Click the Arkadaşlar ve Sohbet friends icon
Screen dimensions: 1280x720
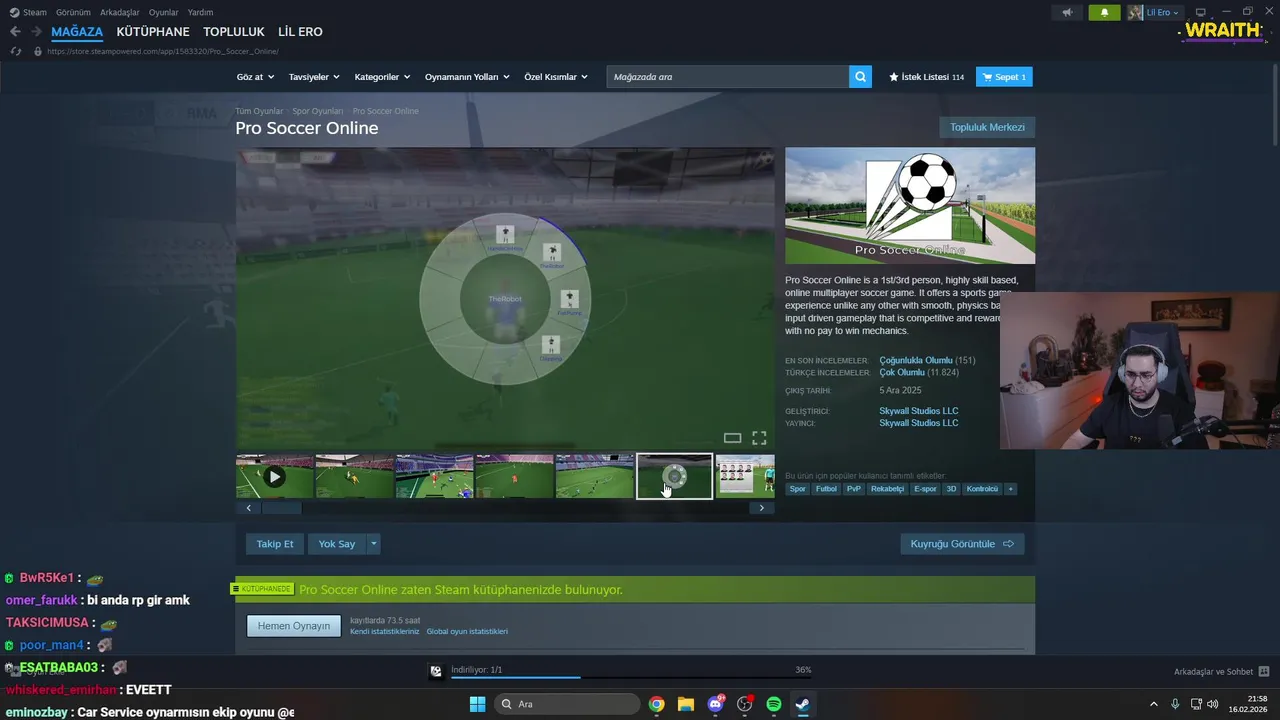(1264, 672)
